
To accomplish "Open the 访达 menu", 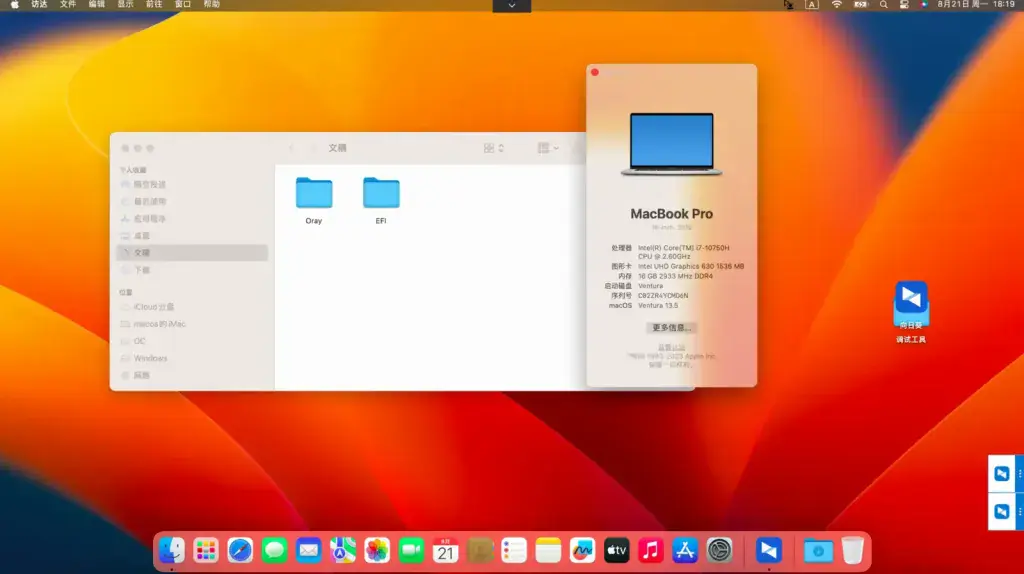I will 39,5.
